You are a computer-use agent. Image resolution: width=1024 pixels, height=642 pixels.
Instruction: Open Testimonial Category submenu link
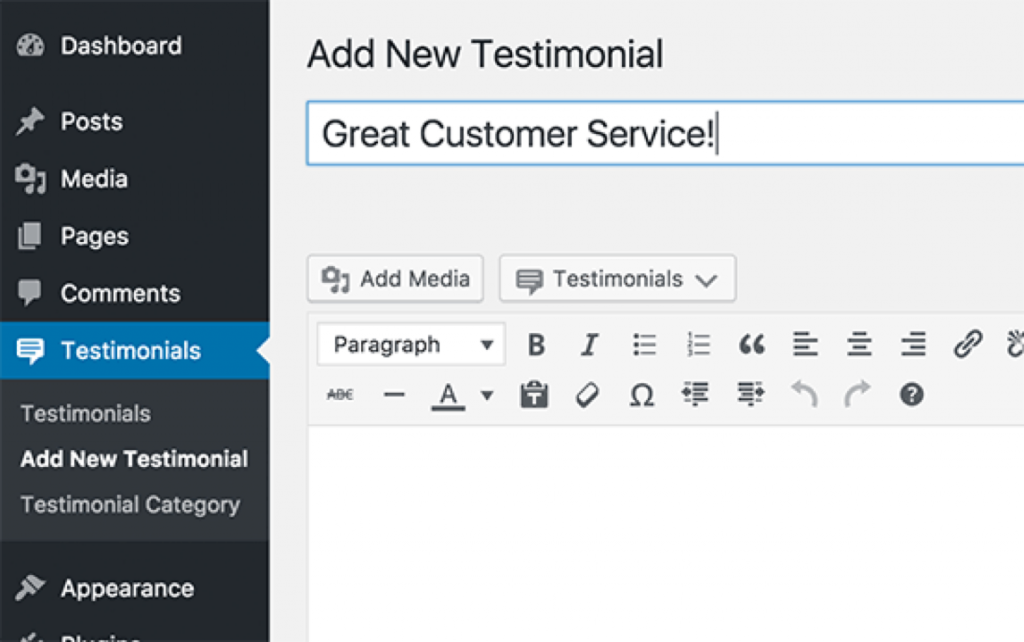click(x=131, y=505)
